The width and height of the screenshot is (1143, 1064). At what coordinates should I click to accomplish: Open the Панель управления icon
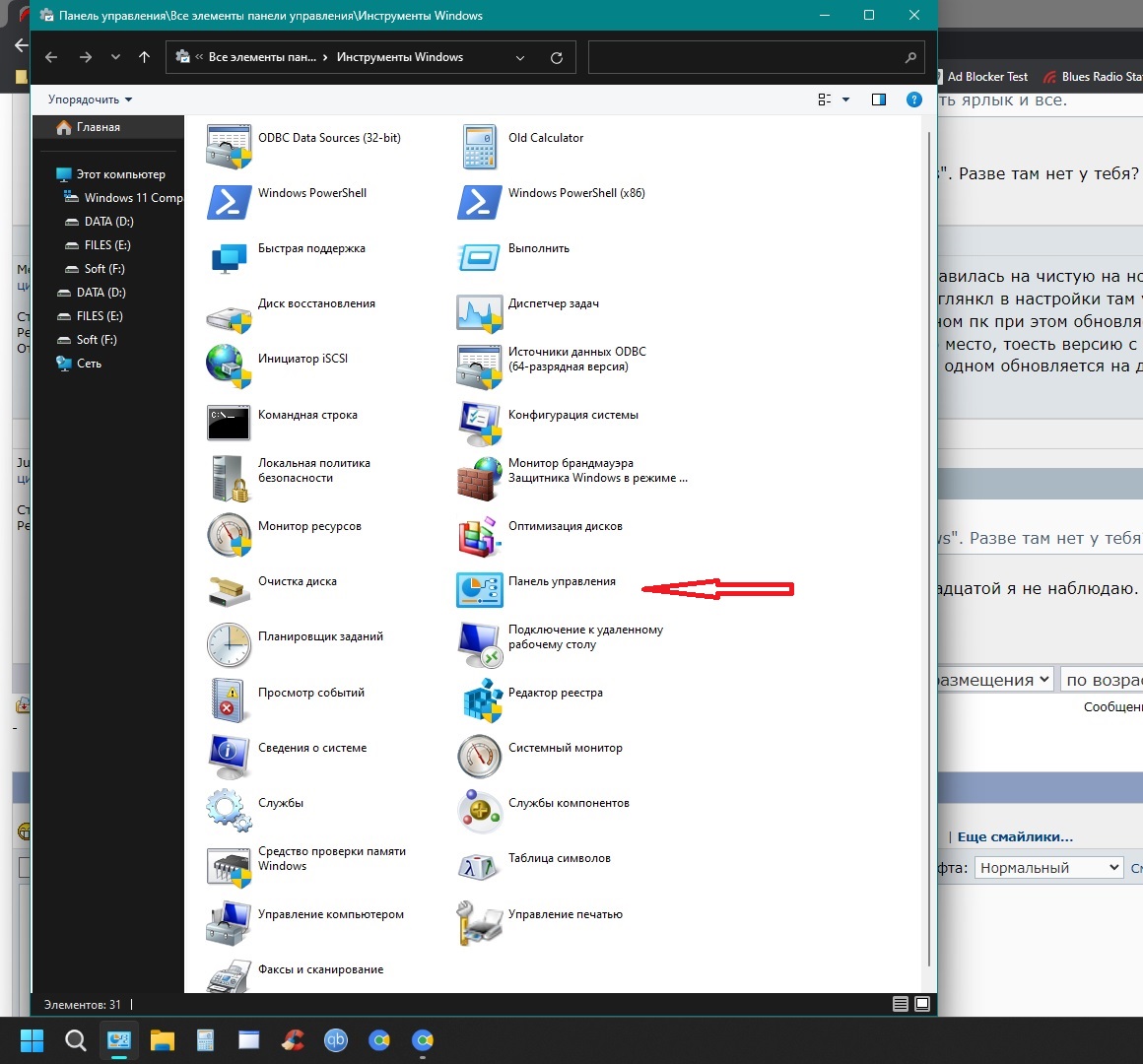pyautogui.click(x=479, y=589)
